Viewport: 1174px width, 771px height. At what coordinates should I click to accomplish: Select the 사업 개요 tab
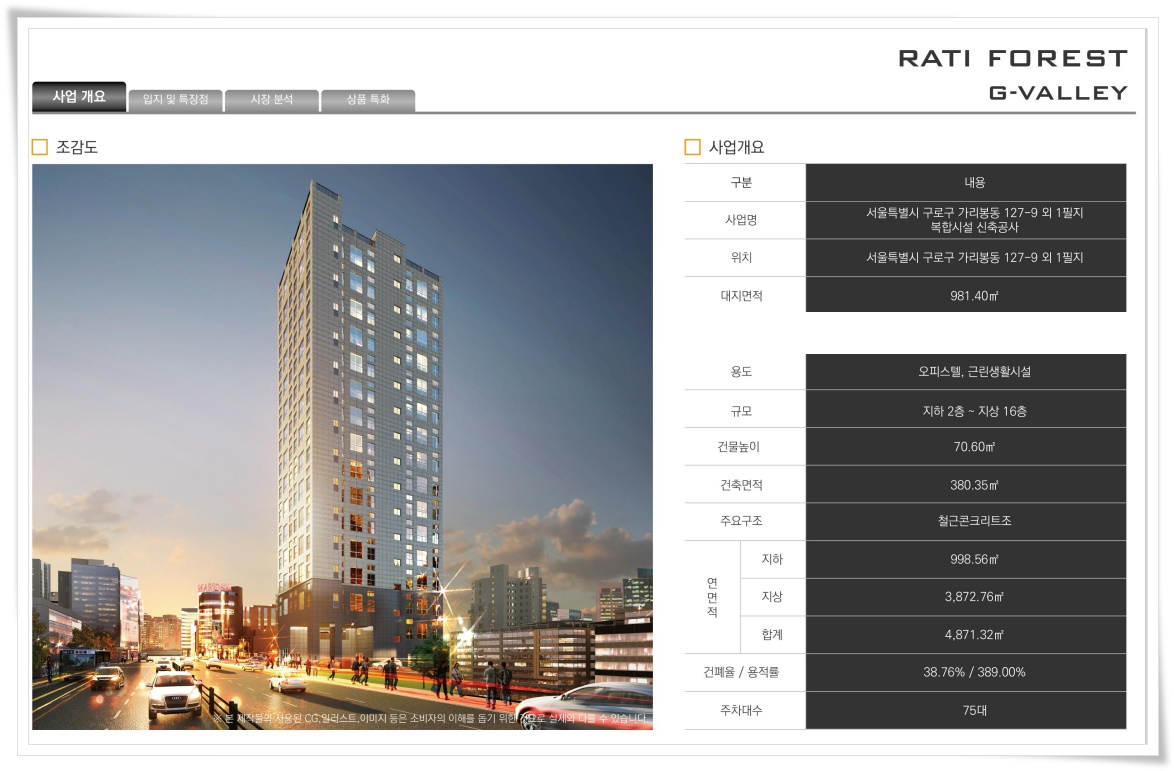coord(79,97)
